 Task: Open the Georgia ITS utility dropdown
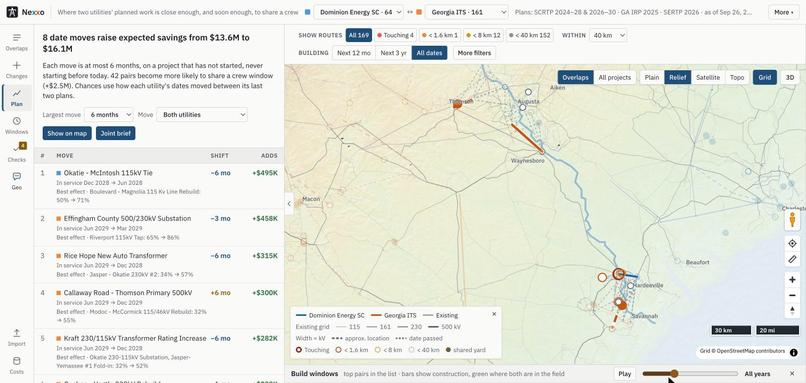pos(466,12)
